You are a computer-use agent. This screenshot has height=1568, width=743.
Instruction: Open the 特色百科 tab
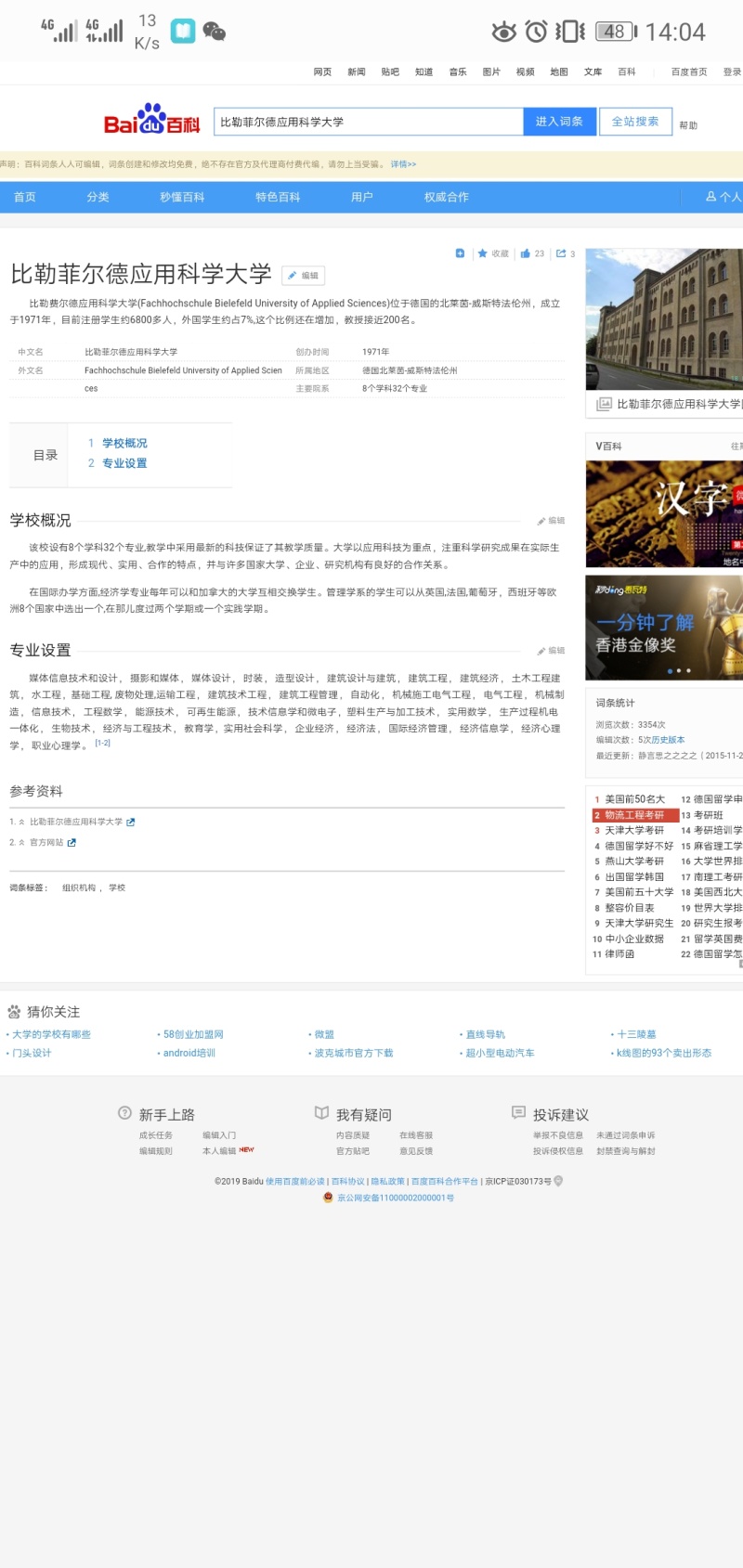tap(278, 197)
